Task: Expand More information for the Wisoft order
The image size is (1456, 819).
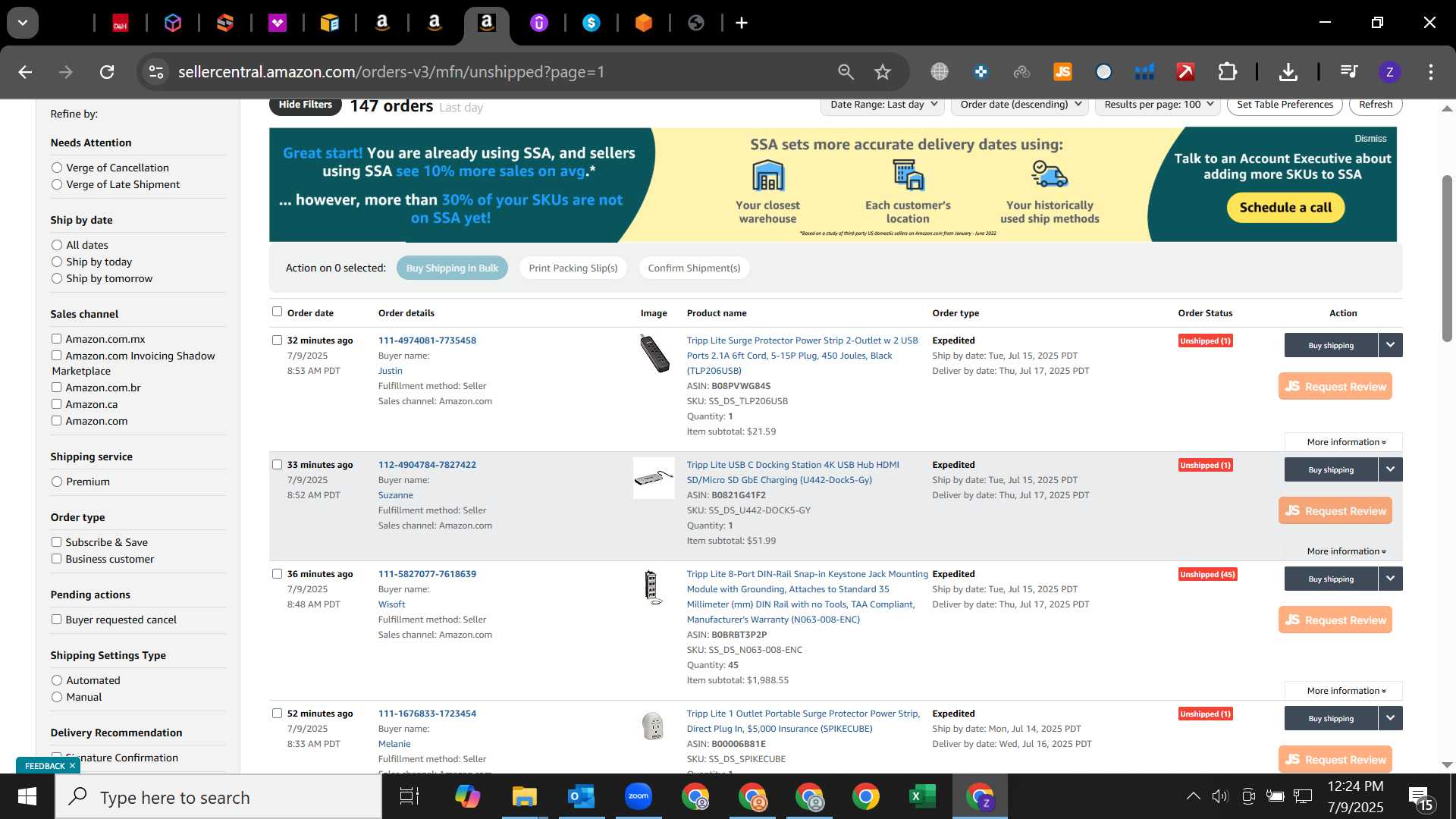Action: coord(1343,691)
